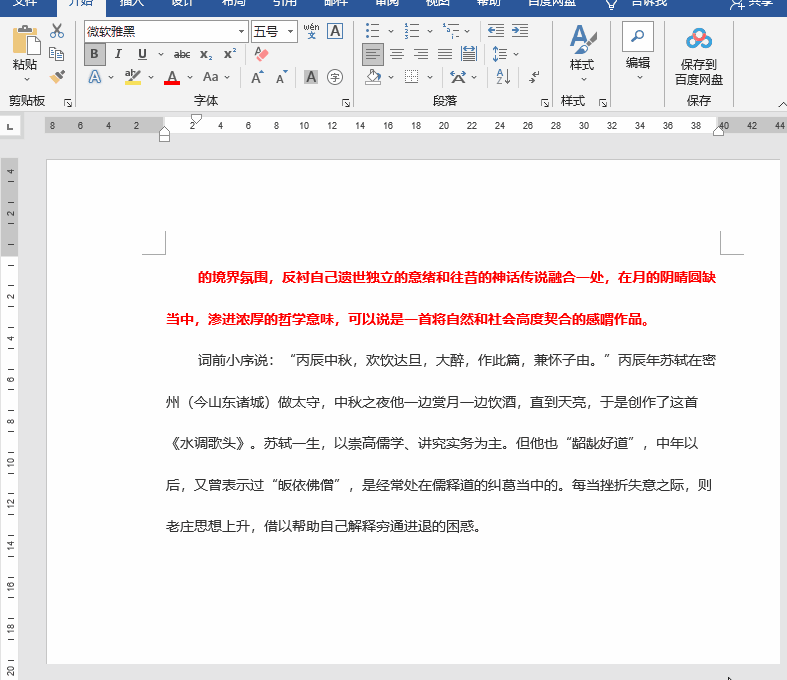This screenshot has height=680, width=787.
Task: Align text left
Action: pyautogui.click(x=373, y=54)
